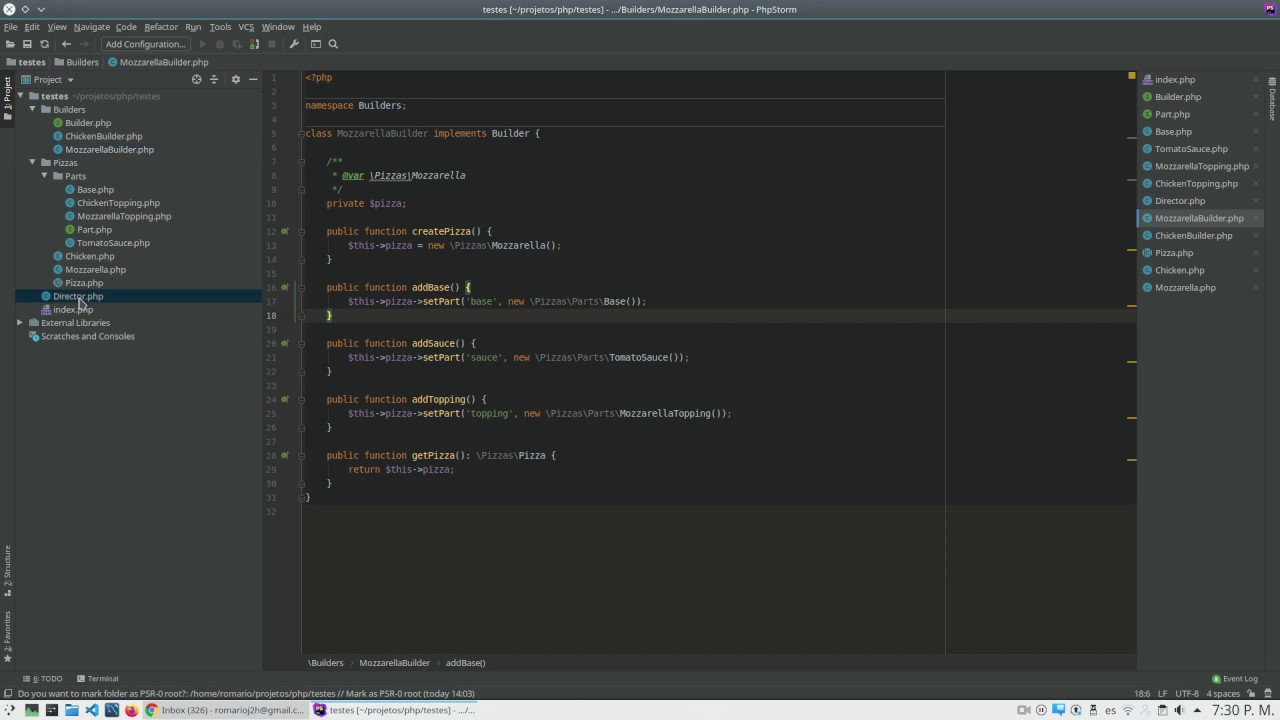
Task: Click the Settings wrench icon in toolbar
Action: [x=294, y=44]
